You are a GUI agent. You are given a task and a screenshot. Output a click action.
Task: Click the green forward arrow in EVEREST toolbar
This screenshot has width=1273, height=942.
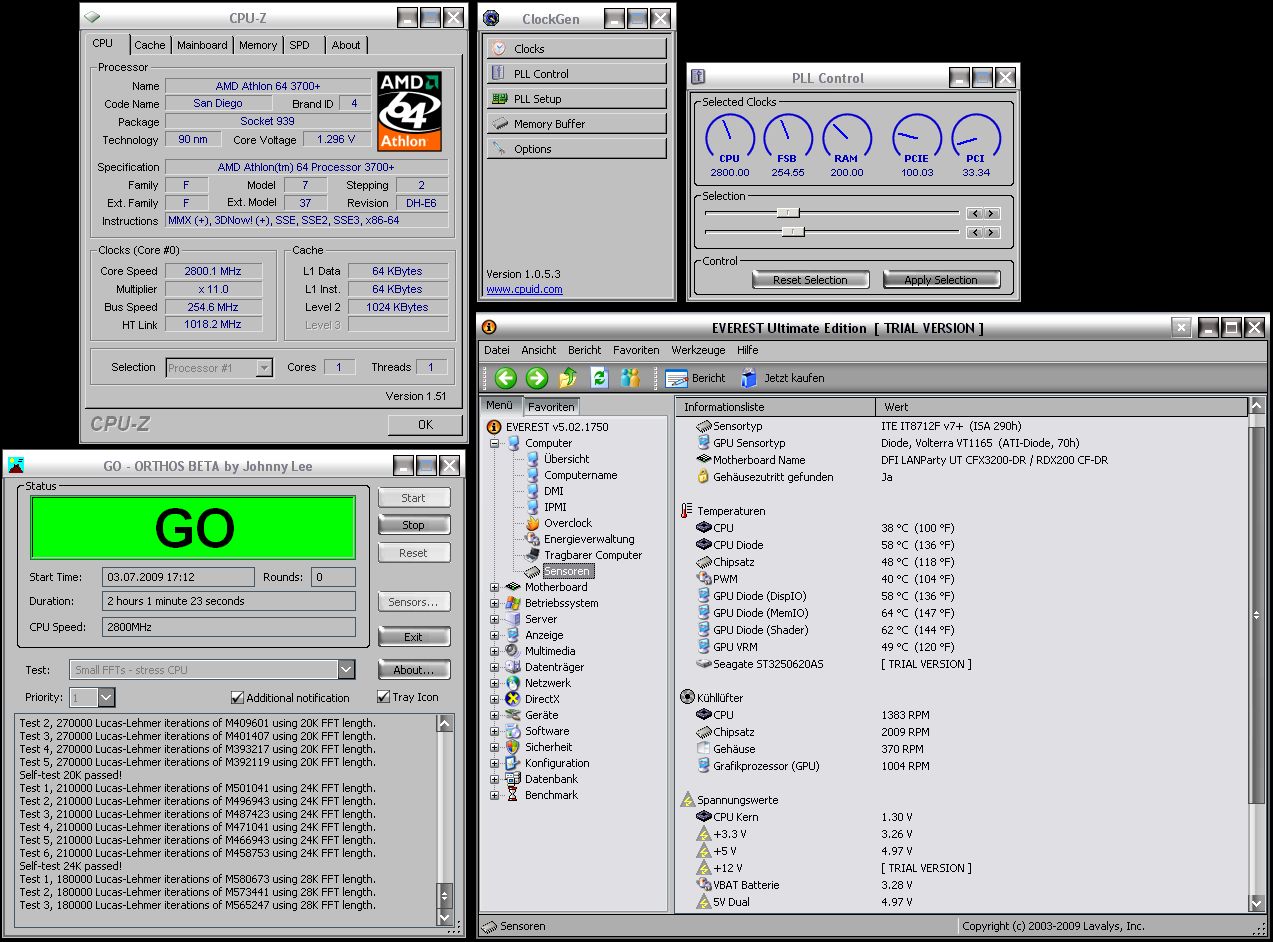(537, 378)
